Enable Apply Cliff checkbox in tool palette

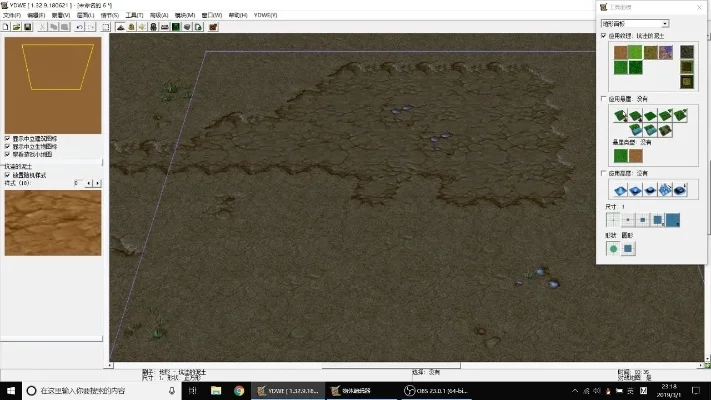pyautogui.click(x=604, y=98)
